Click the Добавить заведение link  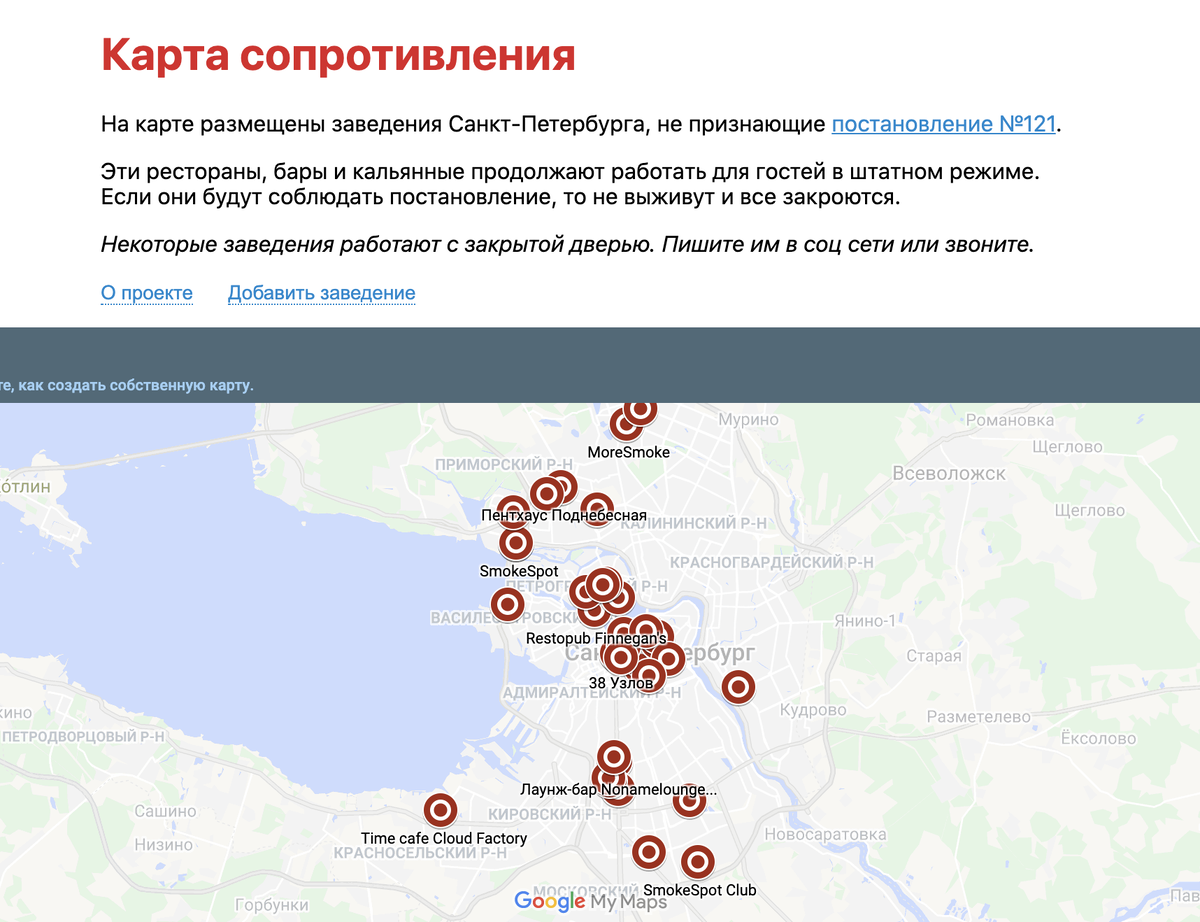321,293
